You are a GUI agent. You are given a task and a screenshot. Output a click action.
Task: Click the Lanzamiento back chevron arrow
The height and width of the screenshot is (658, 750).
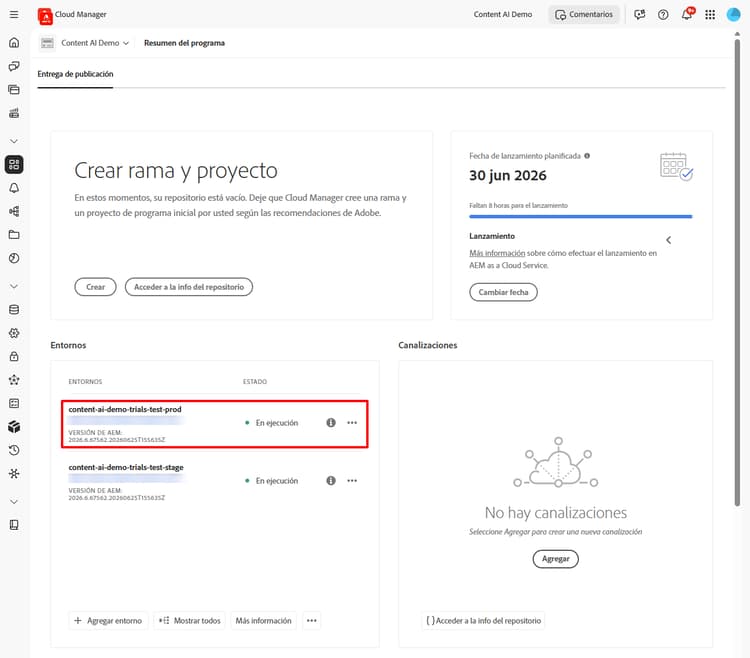[x=669, y=240]
